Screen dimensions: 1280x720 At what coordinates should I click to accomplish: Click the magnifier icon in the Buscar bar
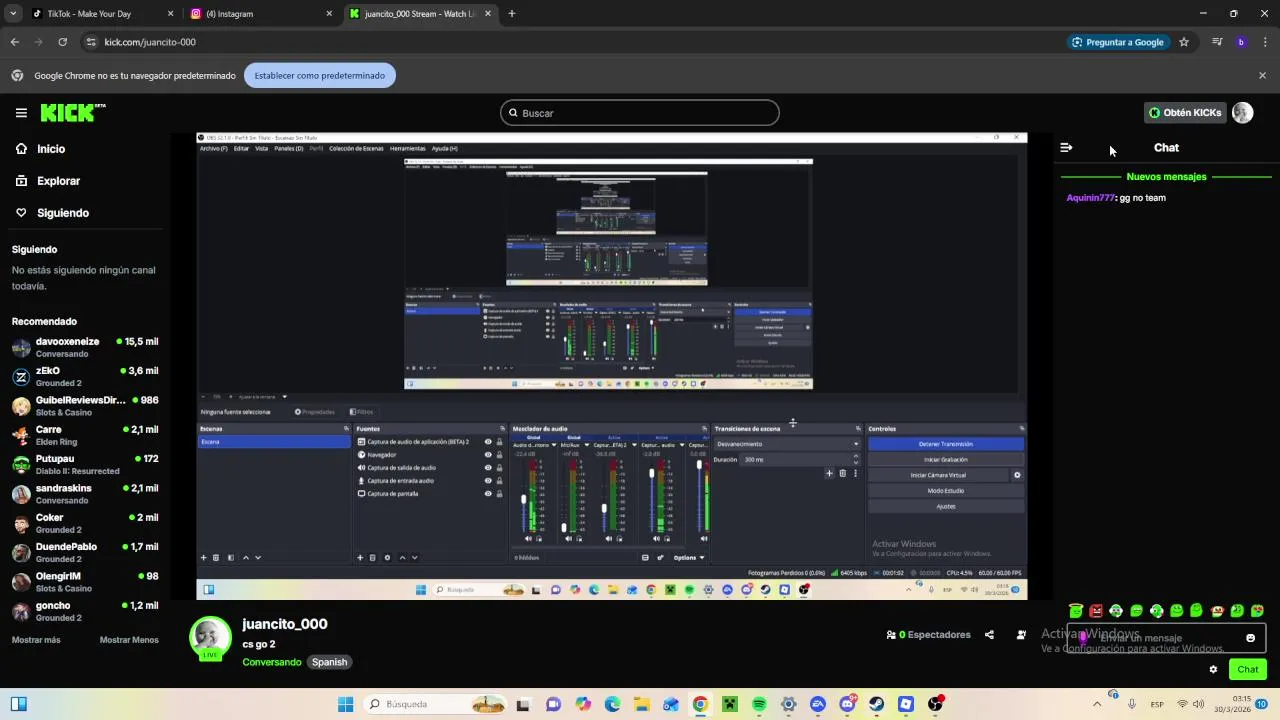tap(513, 113)
